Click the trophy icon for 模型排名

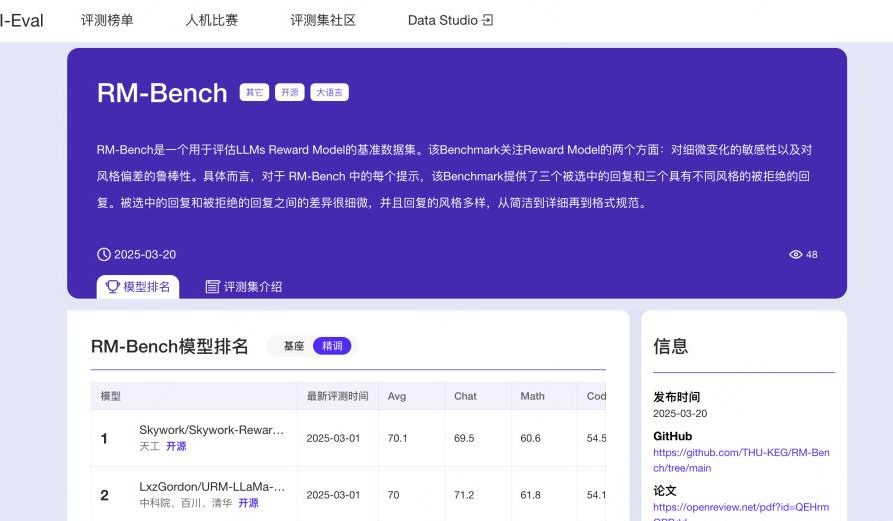point(113,287)
